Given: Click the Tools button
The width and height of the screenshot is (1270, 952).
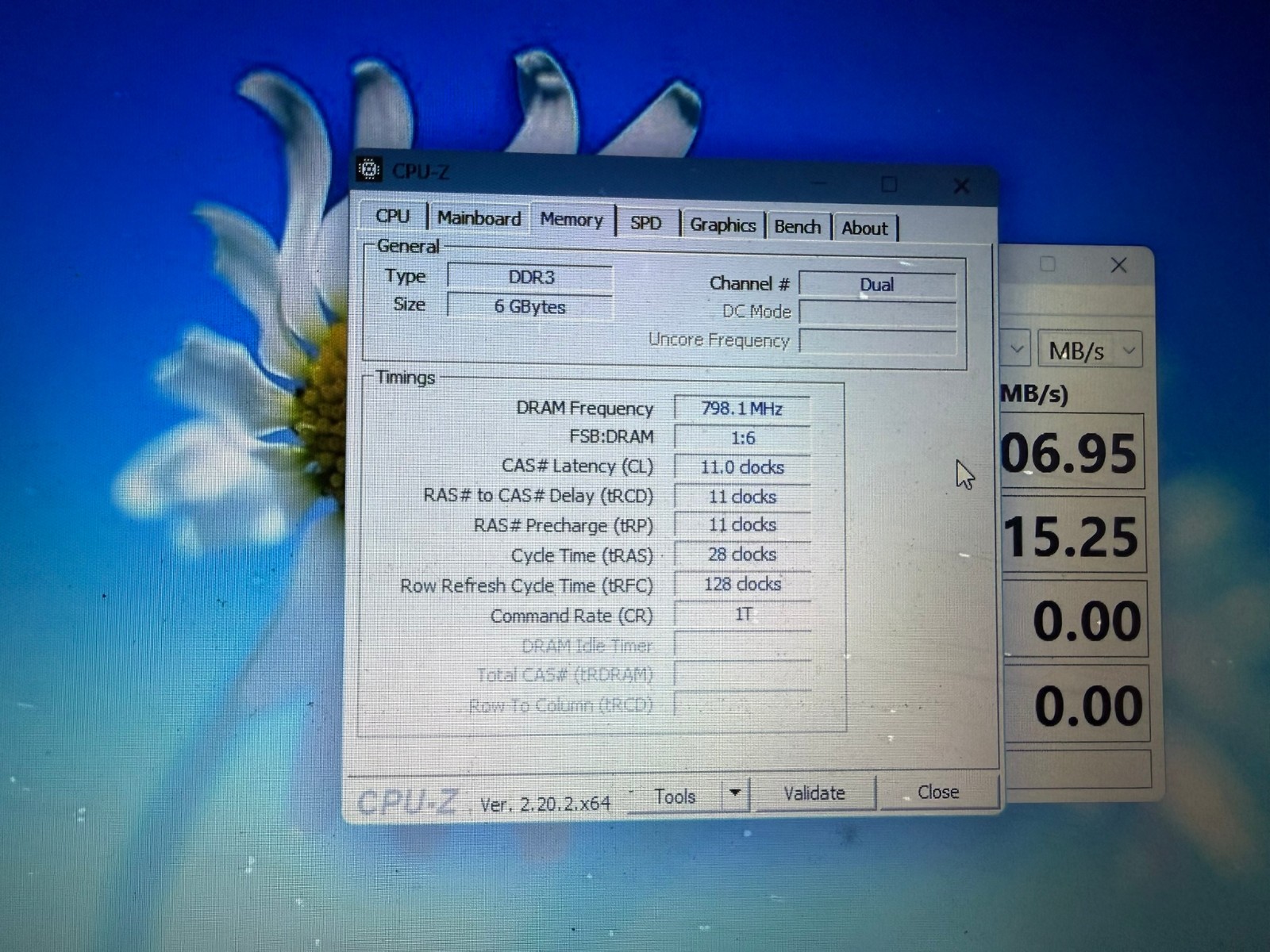Looking at the screenshot, I should point(675,797).
